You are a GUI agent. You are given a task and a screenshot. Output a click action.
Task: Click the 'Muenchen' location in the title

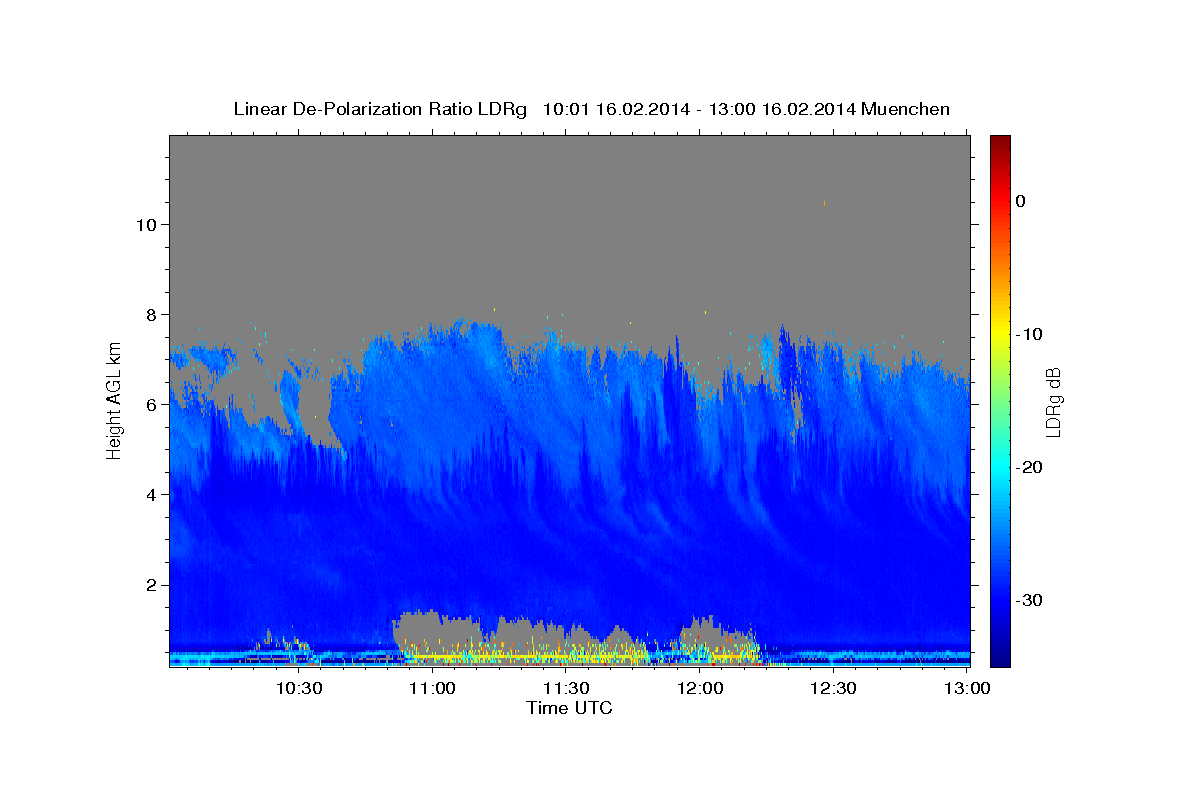coord(906,109)
